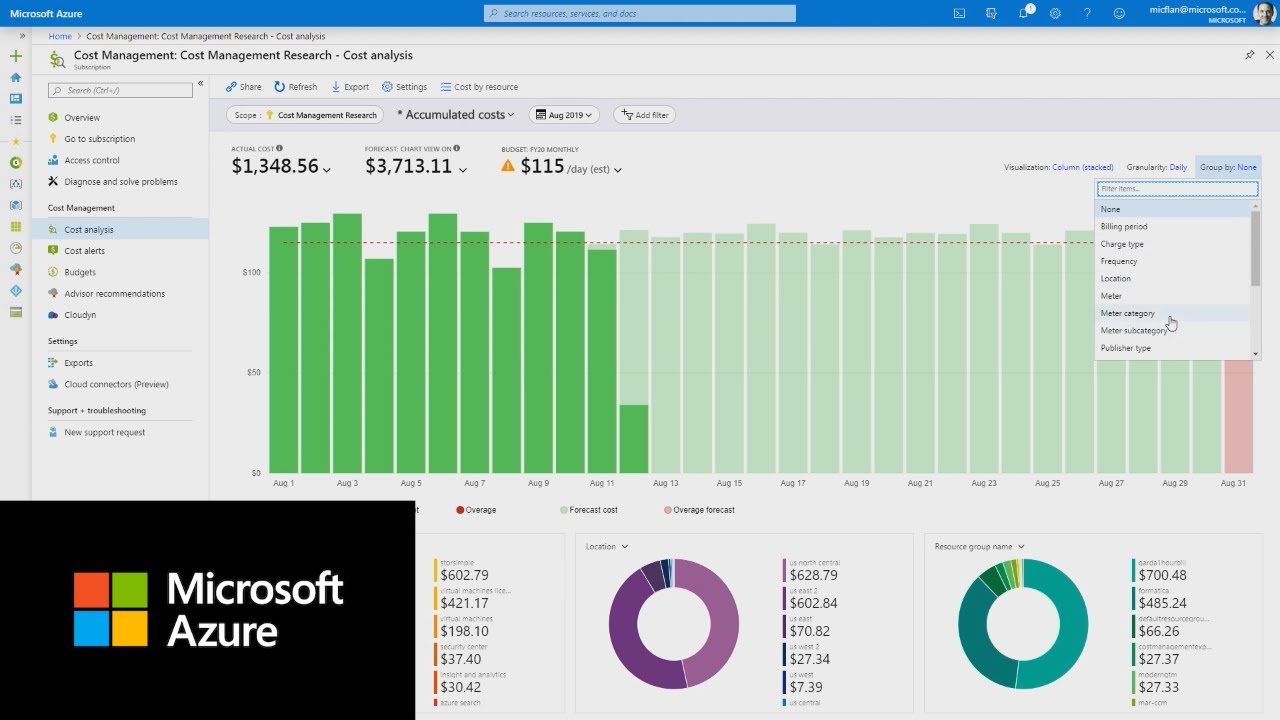Expand the Budget $115 per day chevron
1280x720 pixels.
click(x=618, y=170)
